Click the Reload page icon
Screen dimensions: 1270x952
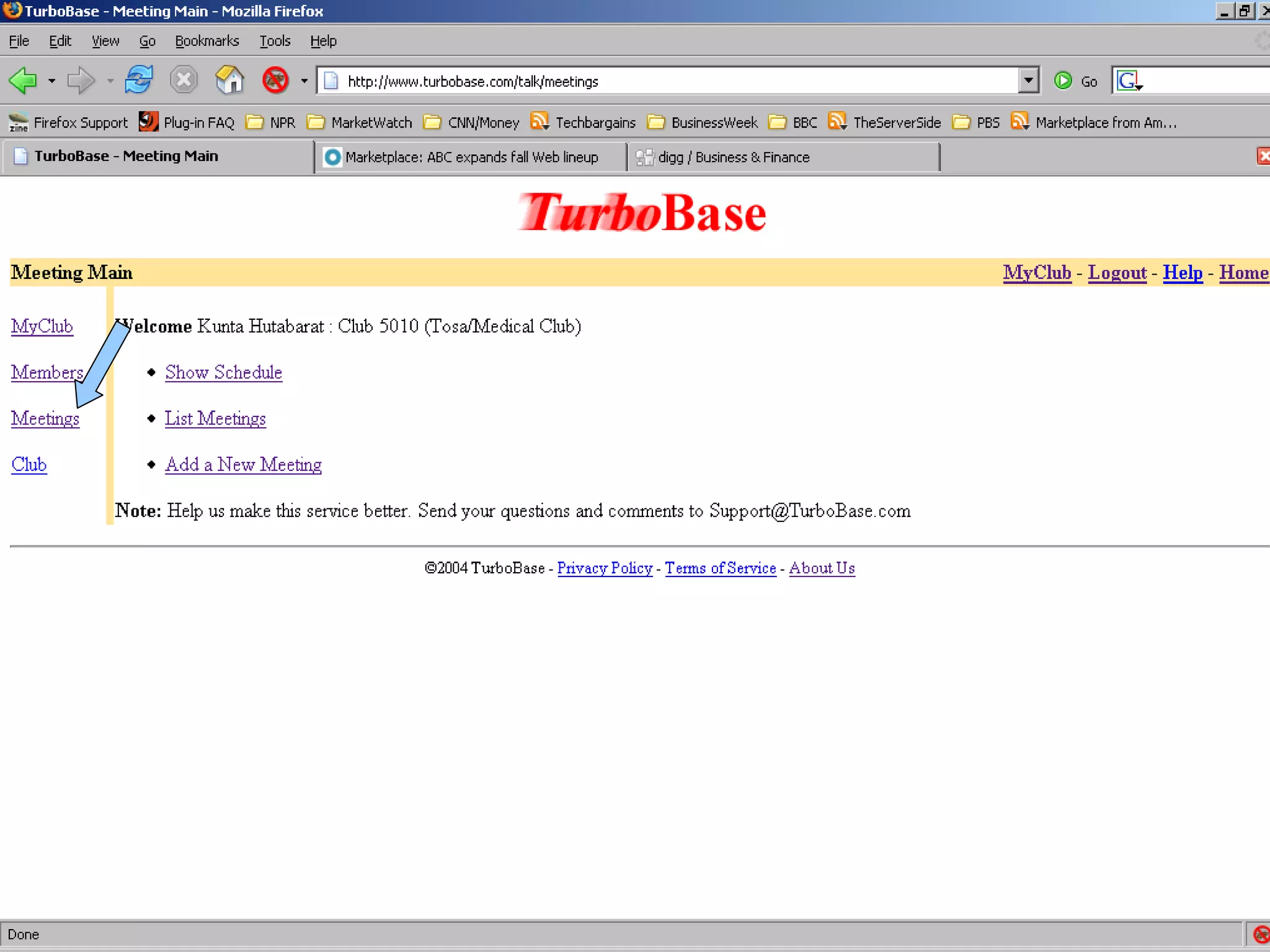coord(138,81)
